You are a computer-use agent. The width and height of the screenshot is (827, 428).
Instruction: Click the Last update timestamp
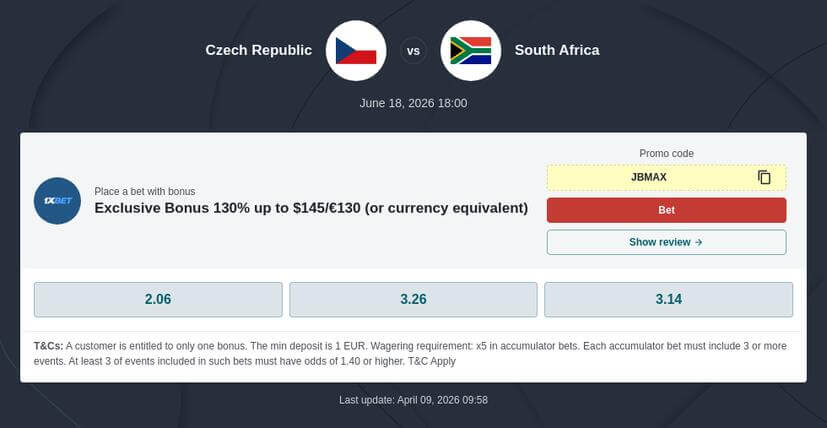(413, 400)
